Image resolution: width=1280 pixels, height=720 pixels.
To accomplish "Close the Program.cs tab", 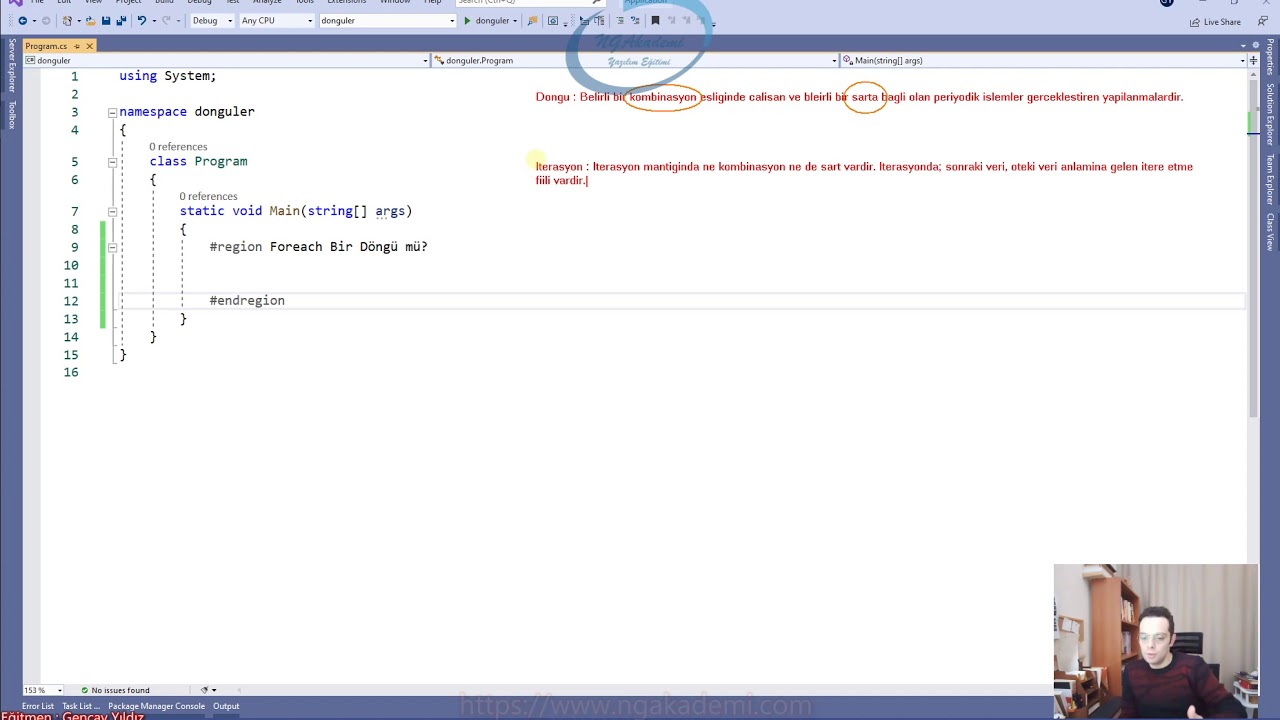I will click(89, 46).
